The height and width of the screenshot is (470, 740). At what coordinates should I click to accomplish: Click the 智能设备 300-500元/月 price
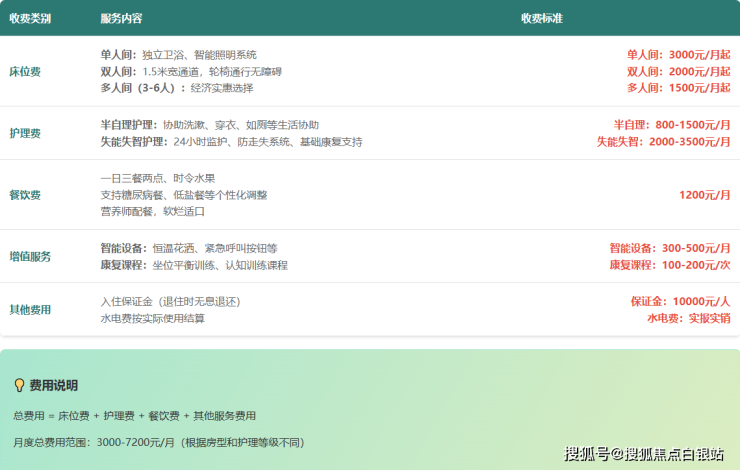(x=669, y=248)
